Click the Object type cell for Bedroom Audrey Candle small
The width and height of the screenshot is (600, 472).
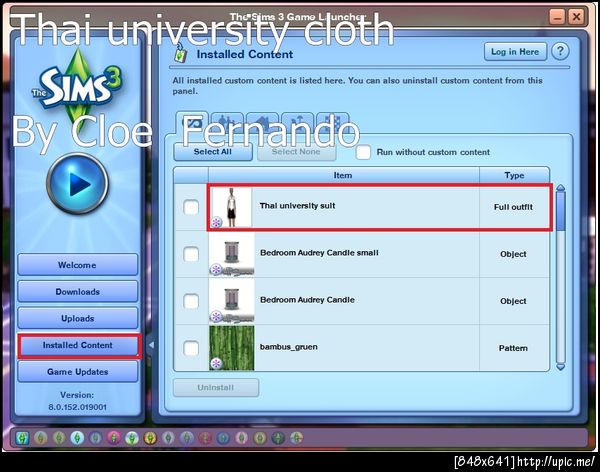click(513, 254)
